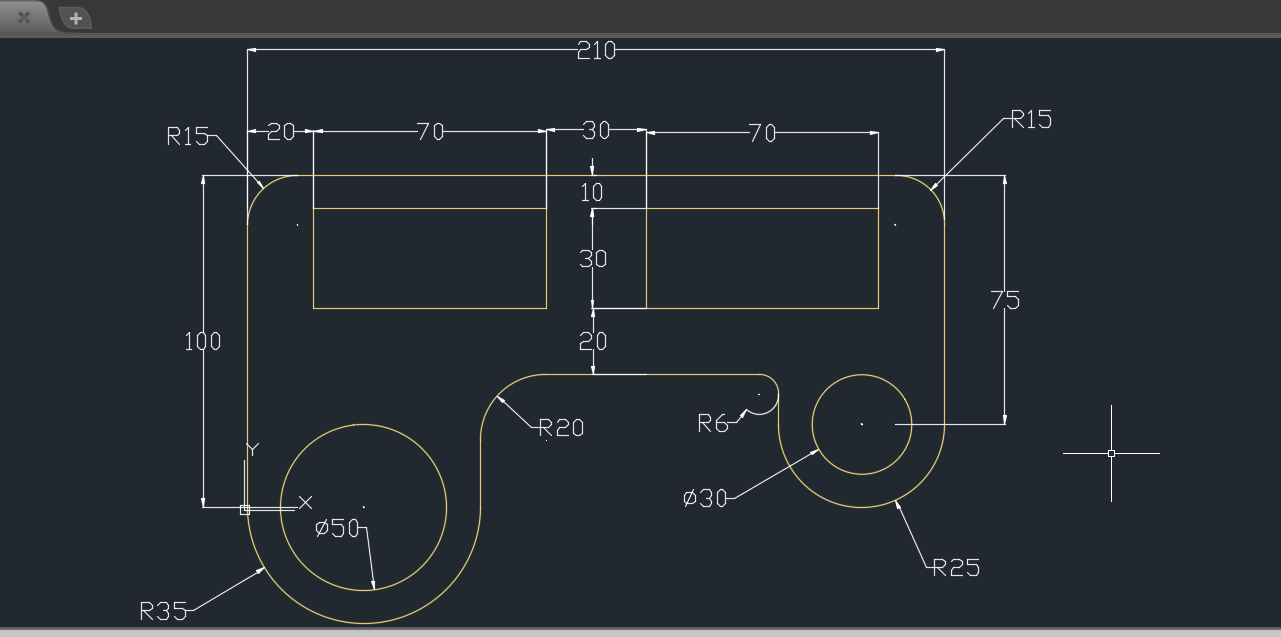Click the horizontal 20 dimension near top-left
Image resolution: width=1281 pixels, height=637 pixels.
(x=281, y=132)
